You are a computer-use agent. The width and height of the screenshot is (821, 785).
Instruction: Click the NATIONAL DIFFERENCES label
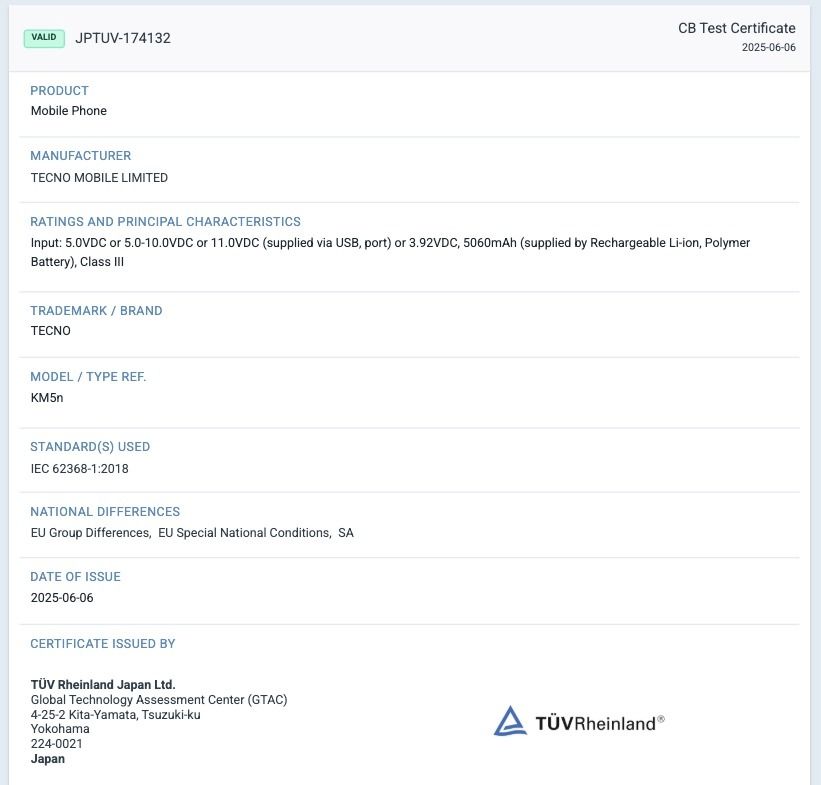(x=105, y=512)
